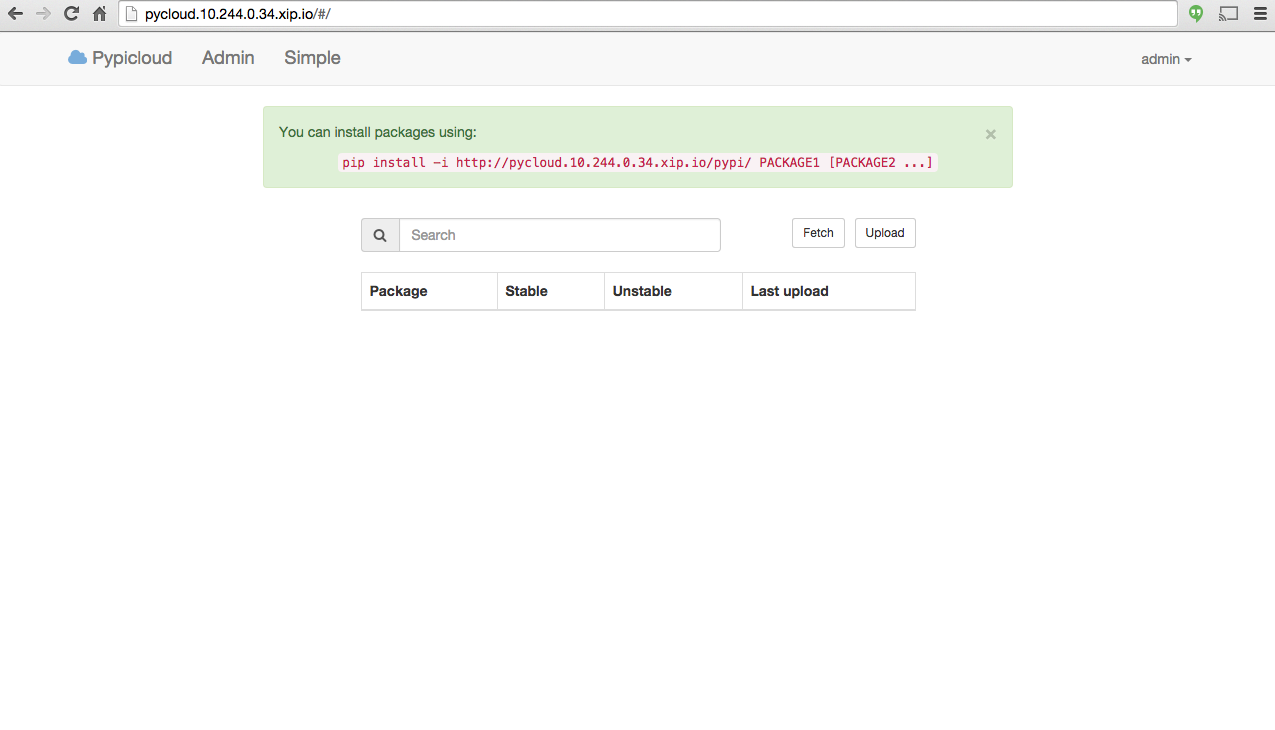Focus the package Search field

[x=560, y=235]
